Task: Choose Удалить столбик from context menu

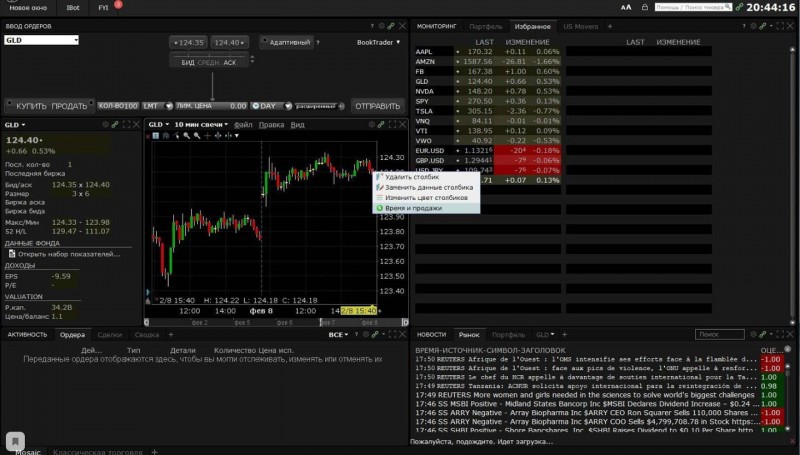Action: point(426,177)
